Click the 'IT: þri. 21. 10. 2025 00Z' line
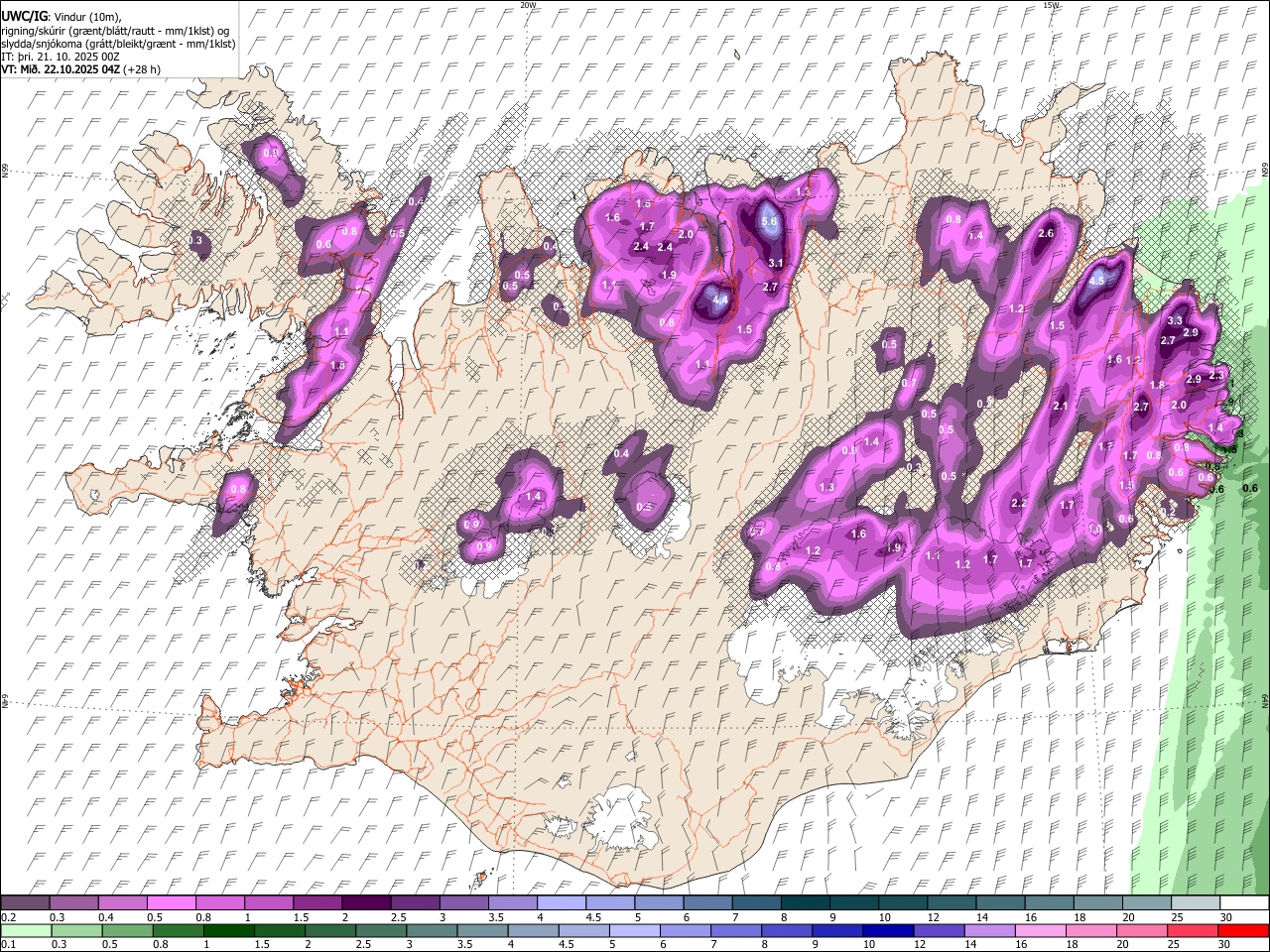Screen dimensions: 1270x952 coord(60,57)
